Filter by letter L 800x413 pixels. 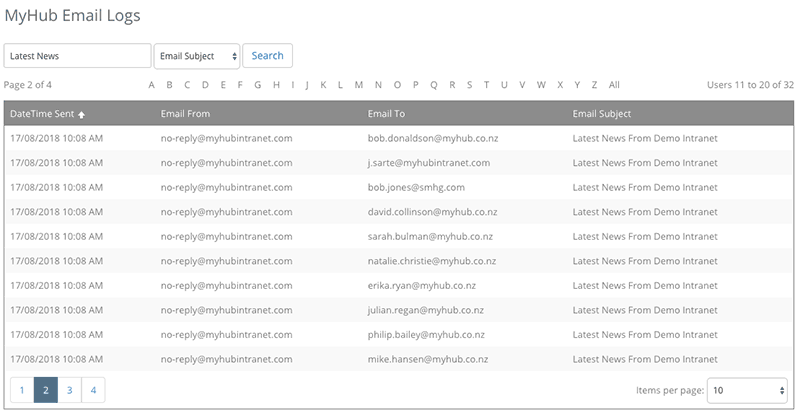[x=340, y=85]
